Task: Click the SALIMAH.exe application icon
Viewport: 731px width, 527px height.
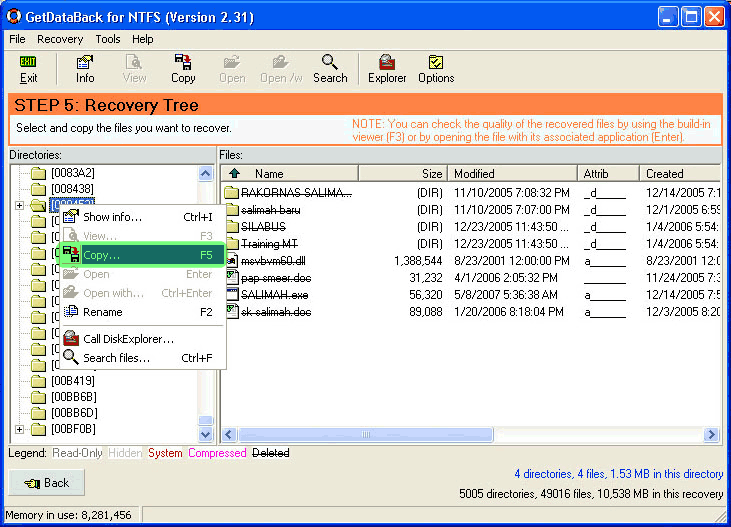Action: point(232,295)
